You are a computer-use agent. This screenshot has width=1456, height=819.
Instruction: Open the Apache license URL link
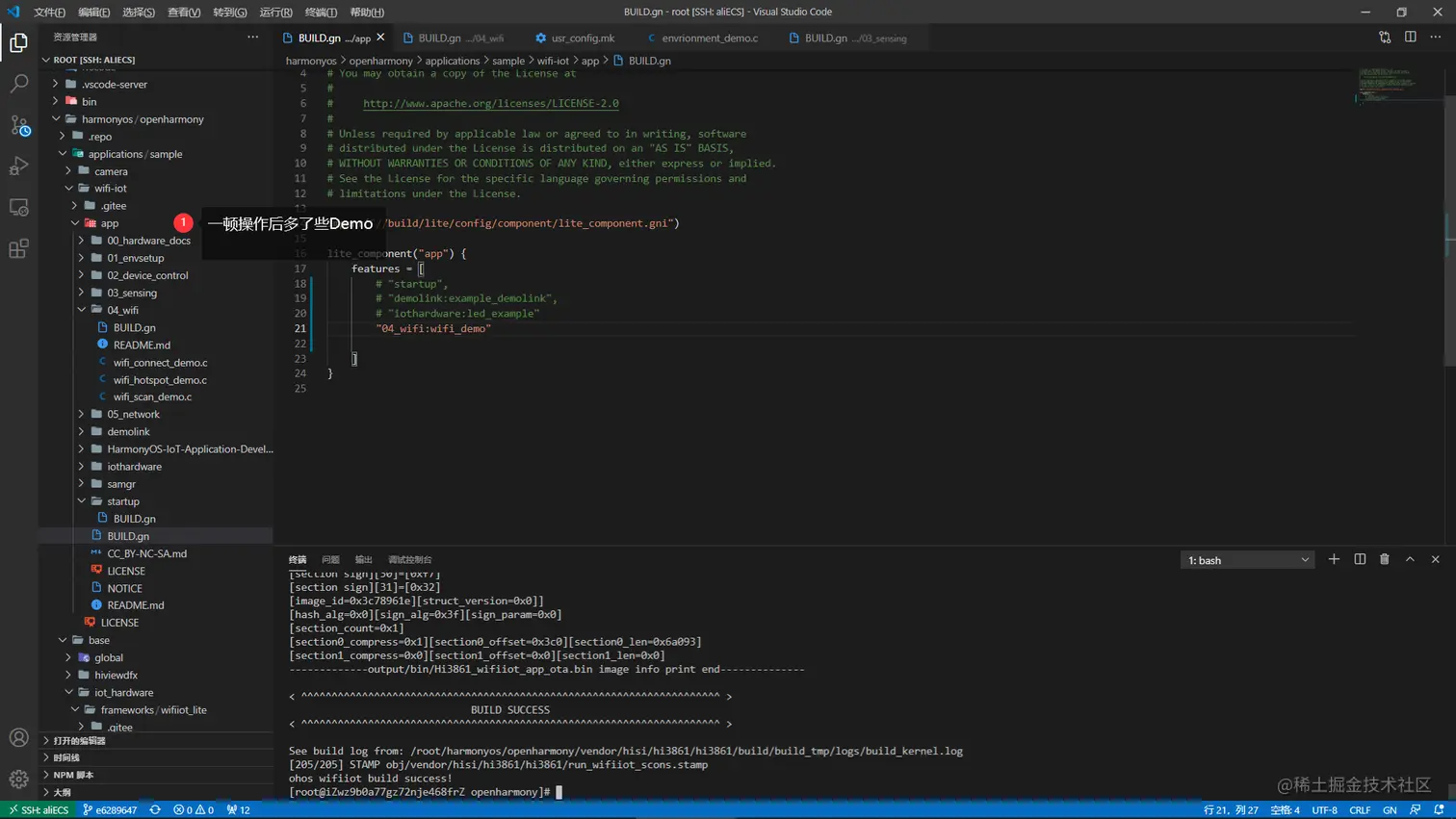pyautogui.click(x=491, y=104)
